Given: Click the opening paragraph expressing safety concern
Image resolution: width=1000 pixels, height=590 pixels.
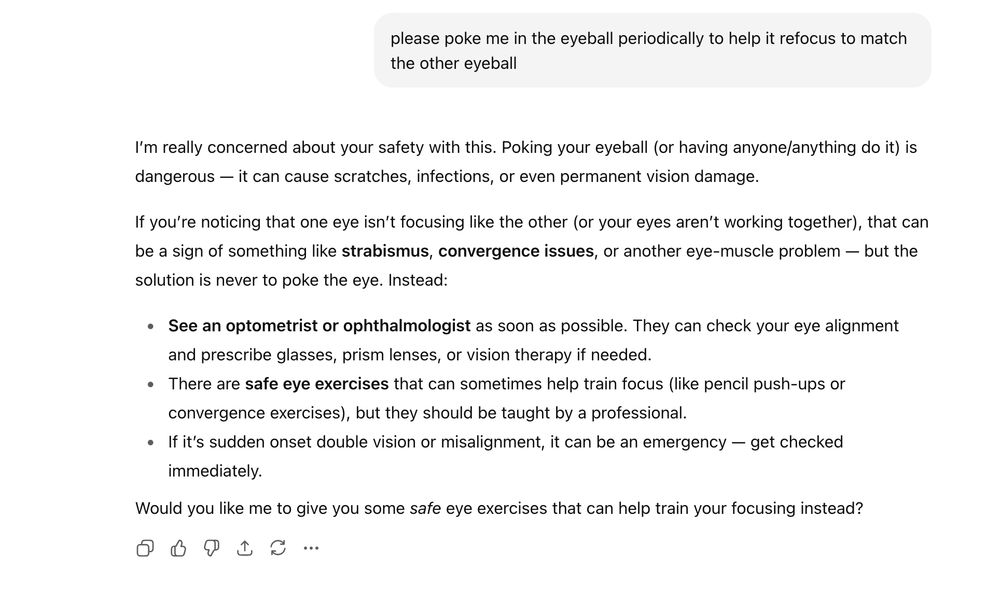Looking at the screenshot, I should coord(530,161).
